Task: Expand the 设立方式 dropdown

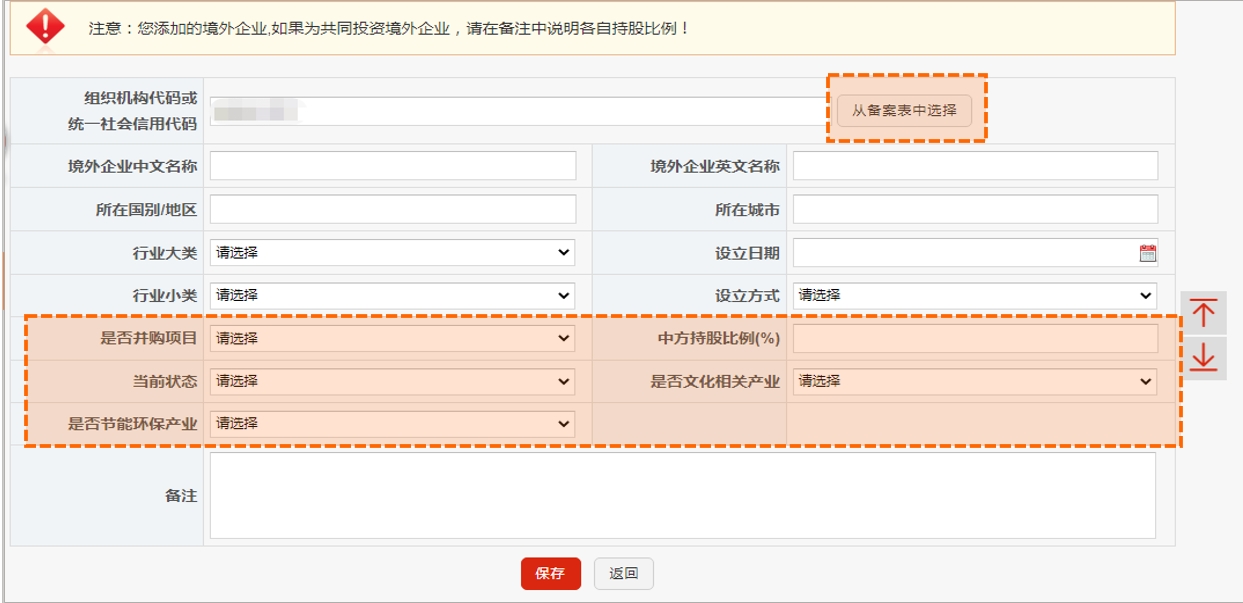Action: point(975,296)
